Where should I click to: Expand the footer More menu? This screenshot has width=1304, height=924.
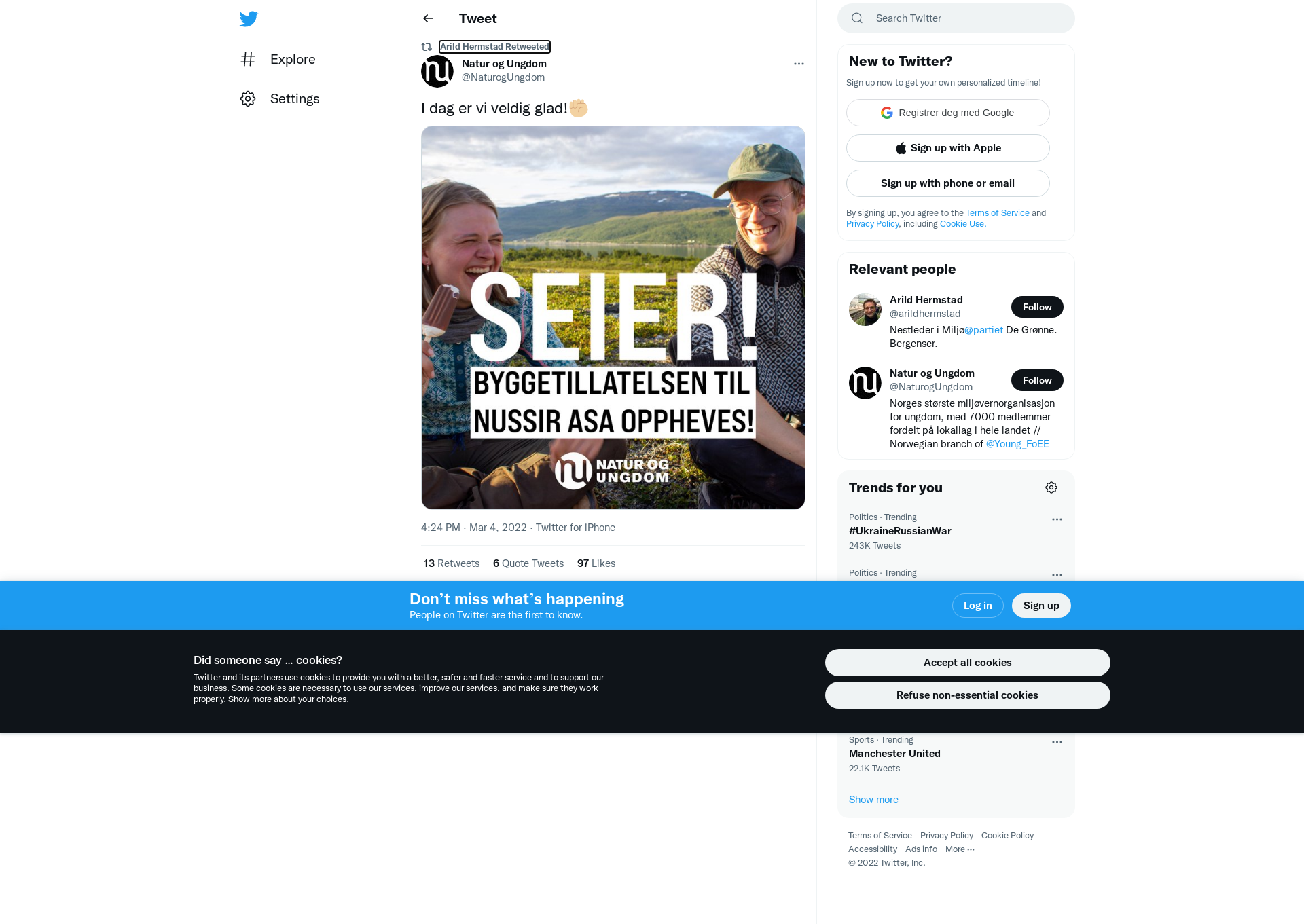960,849
